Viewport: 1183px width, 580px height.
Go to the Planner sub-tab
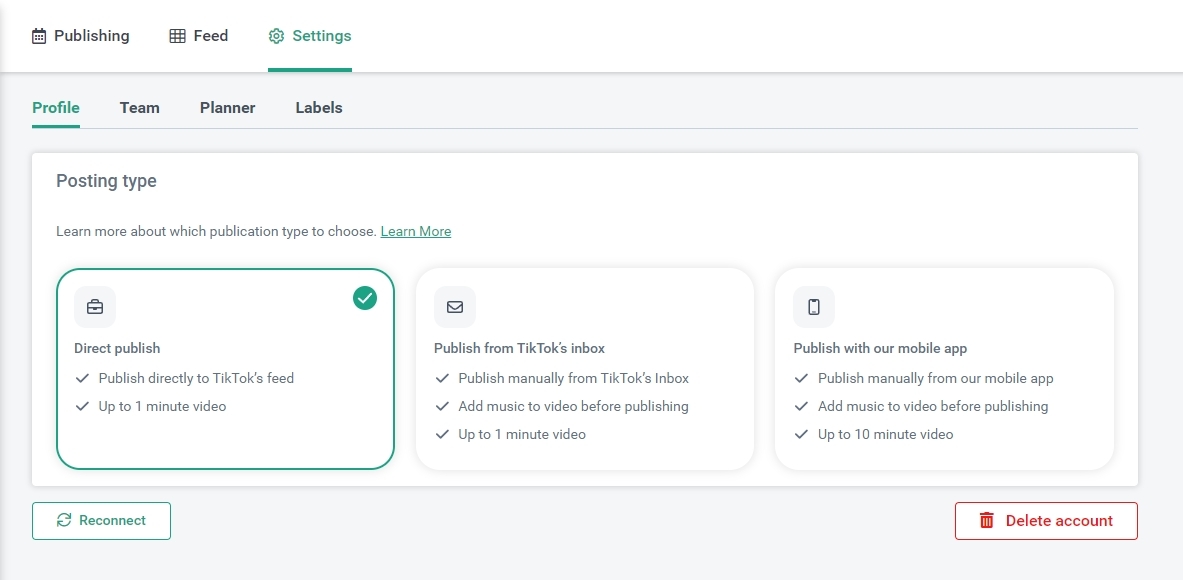[228, 108]
